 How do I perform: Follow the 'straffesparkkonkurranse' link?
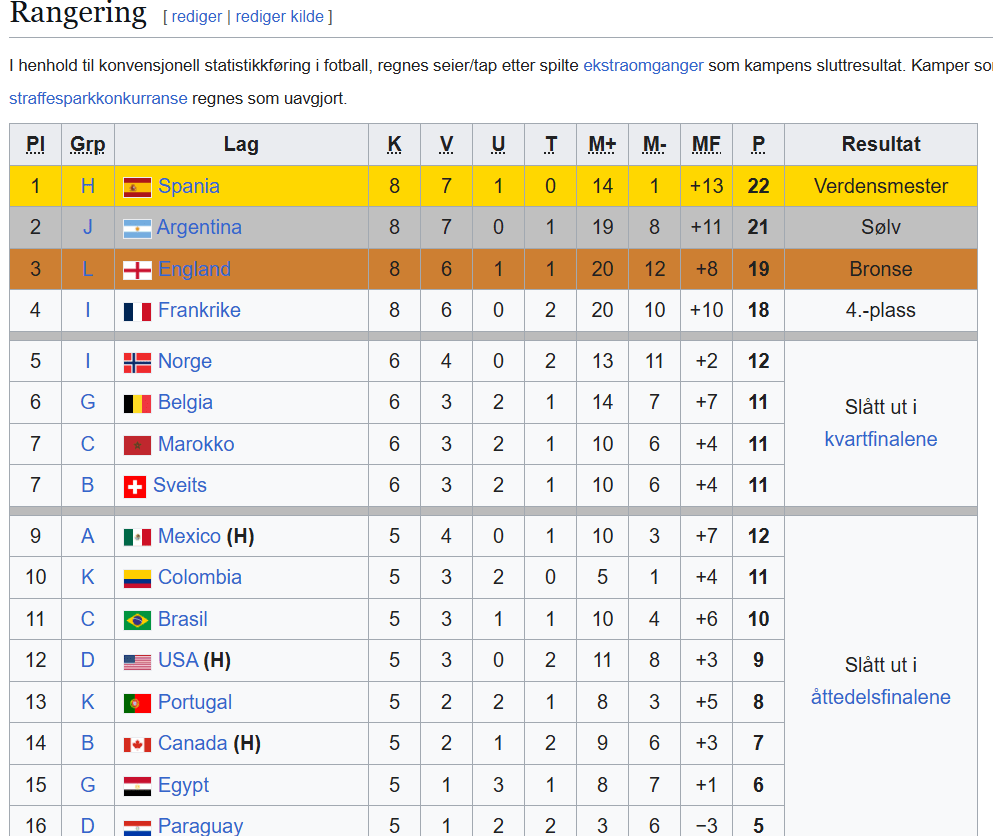click(x=98, y=98)
